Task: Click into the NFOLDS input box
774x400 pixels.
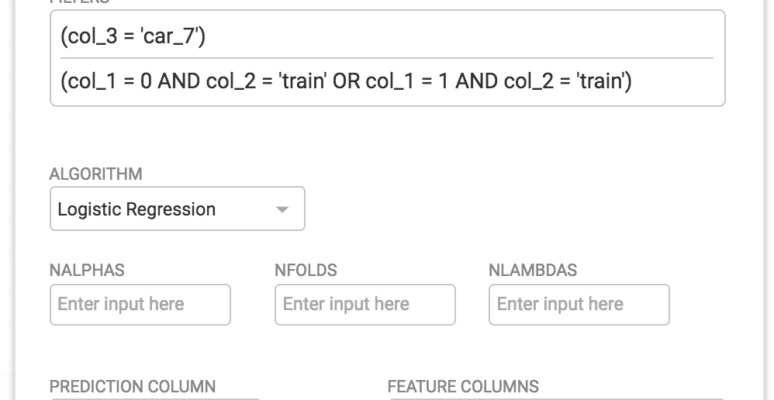Action: tap(365, 304)
